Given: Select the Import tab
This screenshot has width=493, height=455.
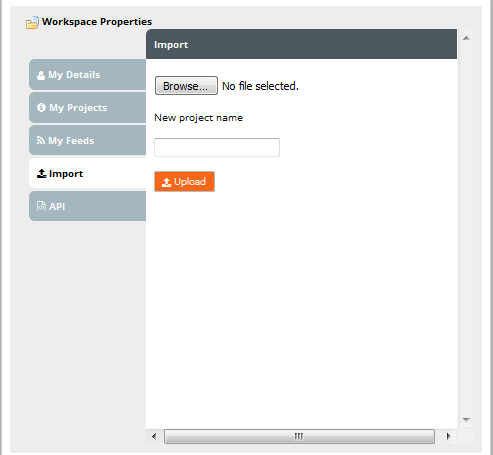Looking at the screenshot, I should click(x=88, y=173).
